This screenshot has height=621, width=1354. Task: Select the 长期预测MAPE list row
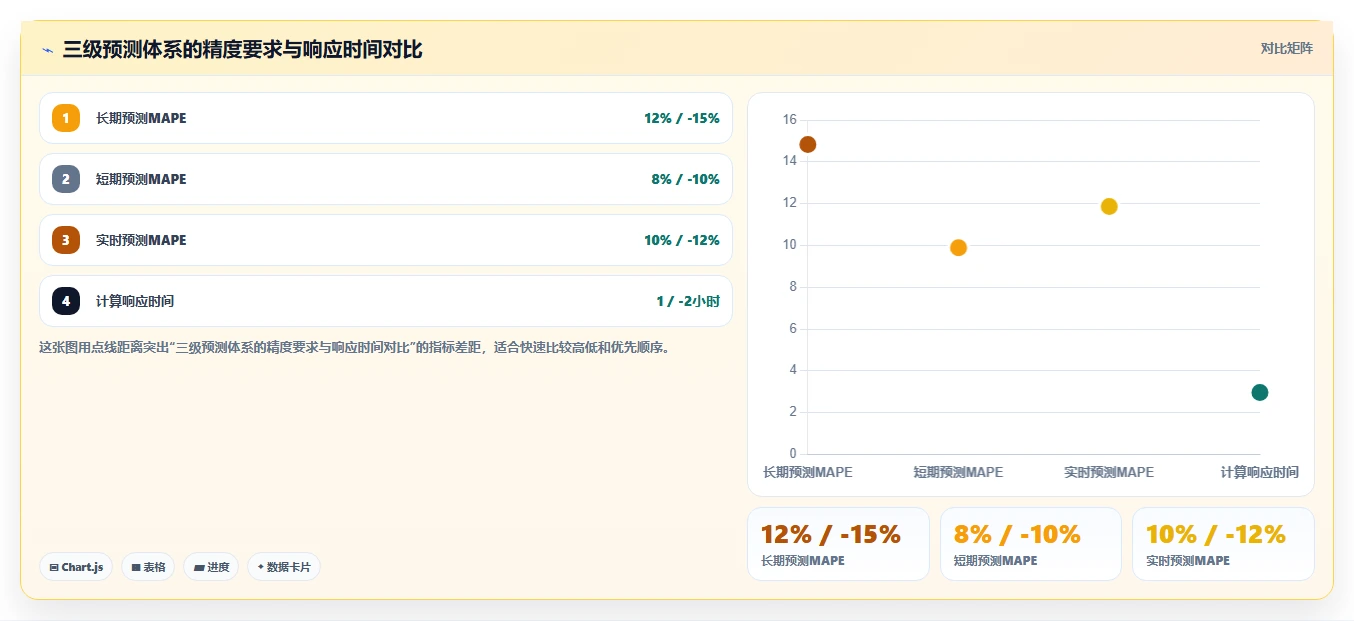(386, 118)
